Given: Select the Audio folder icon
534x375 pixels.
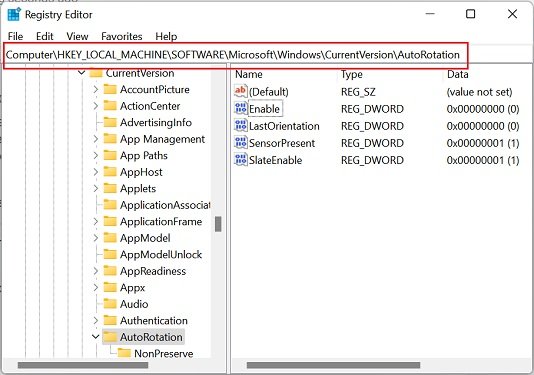Looking at the screenshot, I should click(110, 304).
